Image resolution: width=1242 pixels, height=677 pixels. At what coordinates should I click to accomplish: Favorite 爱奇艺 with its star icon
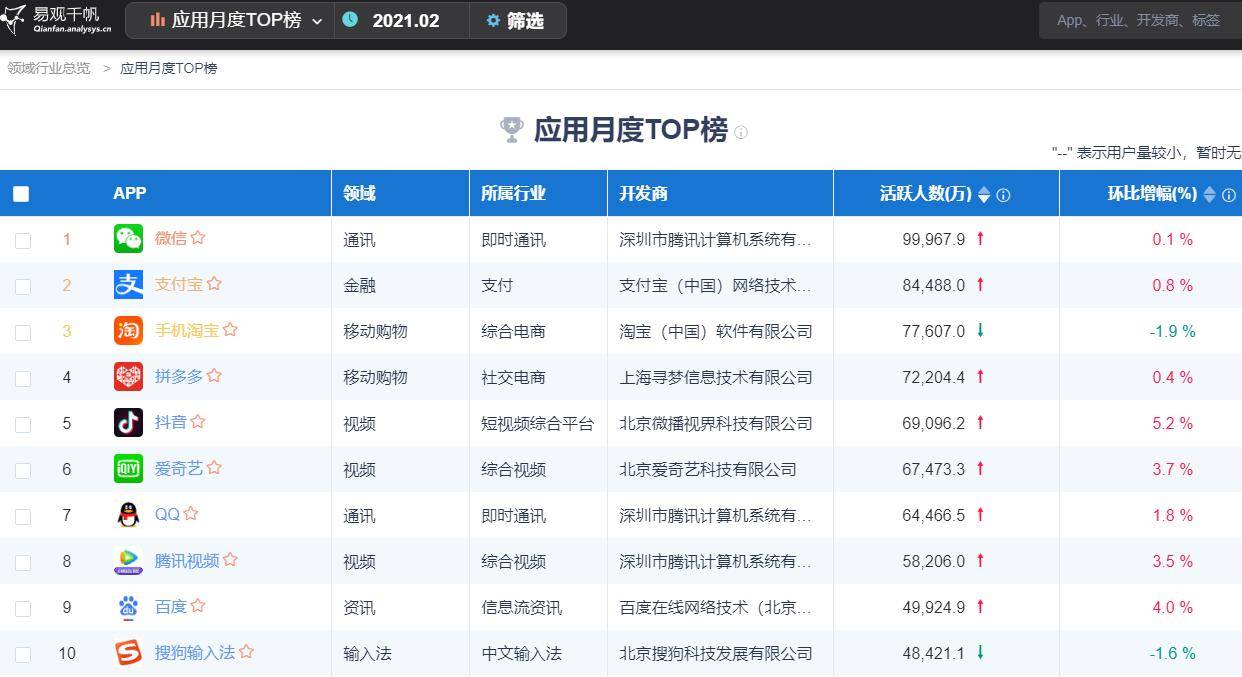[214, 468]
